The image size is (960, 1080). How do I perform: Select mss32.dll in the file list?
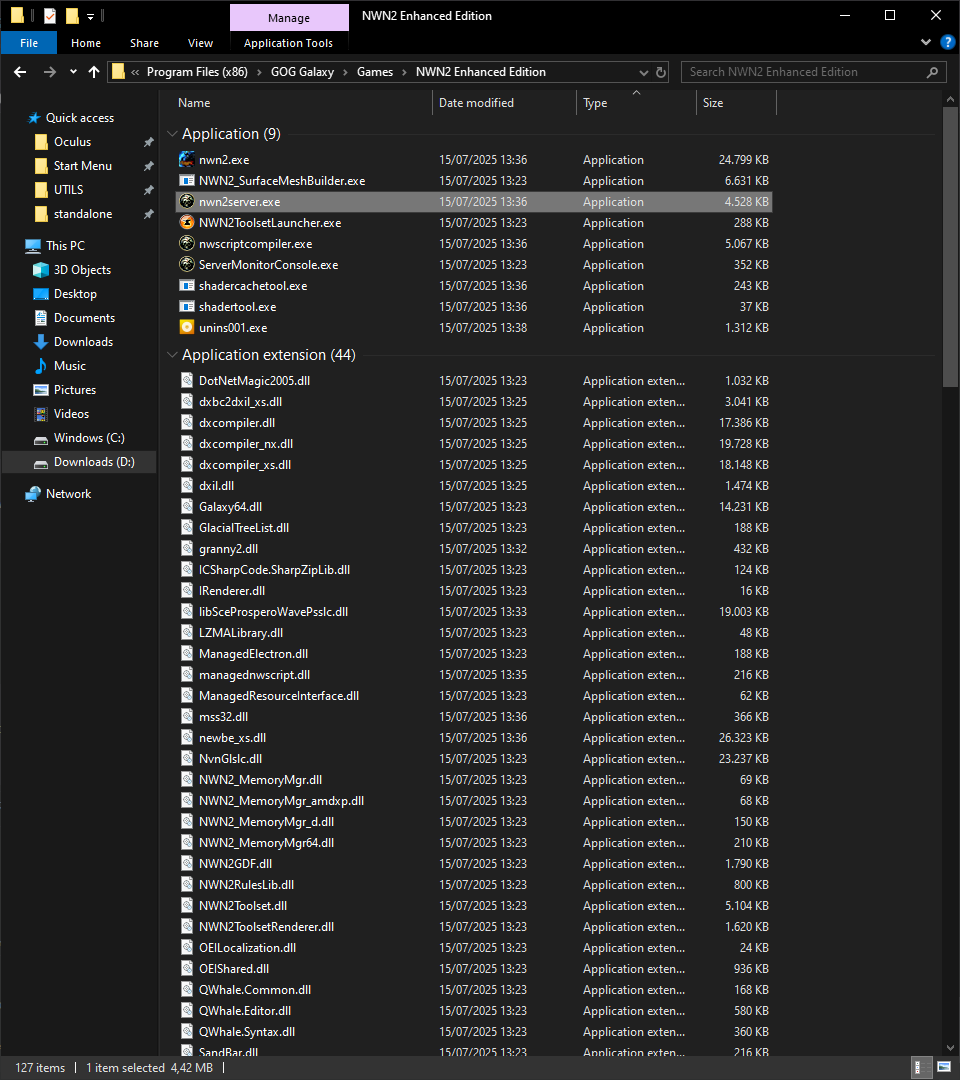tap(223, 717)
